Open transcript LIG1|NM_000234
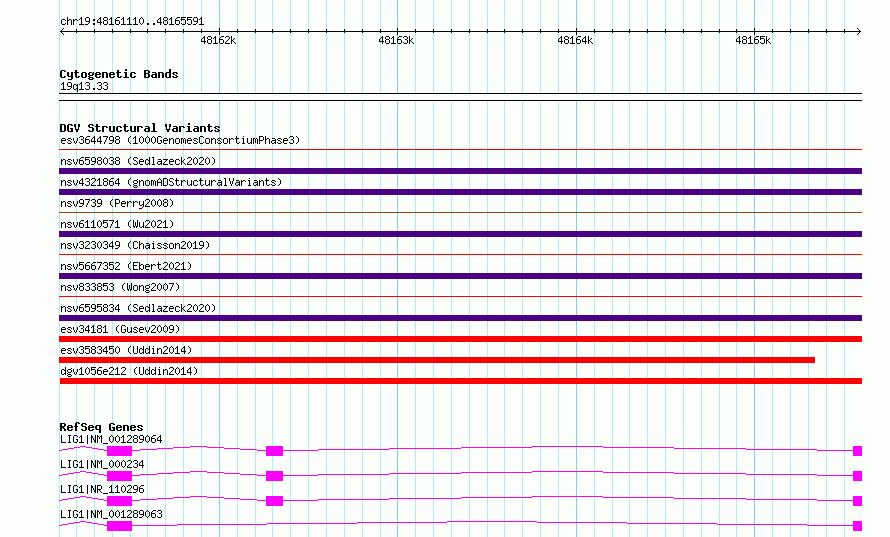This screenshot has height=537, width=890. point(102,464)
